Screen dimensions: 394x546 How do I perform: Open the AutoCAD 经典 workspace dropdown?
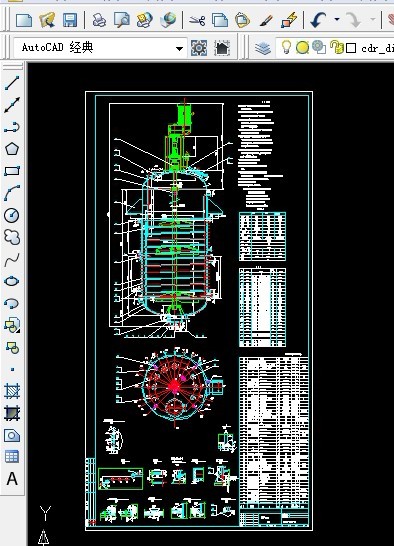pyautogui.click(x=100, y=47)
